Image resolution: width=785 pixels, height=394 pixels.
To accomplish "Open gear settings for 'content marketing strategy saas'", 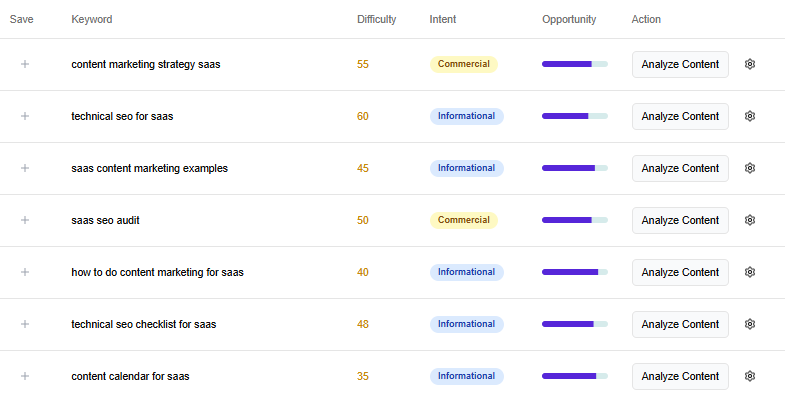I will pyautogui.click(x=749, y=64).
